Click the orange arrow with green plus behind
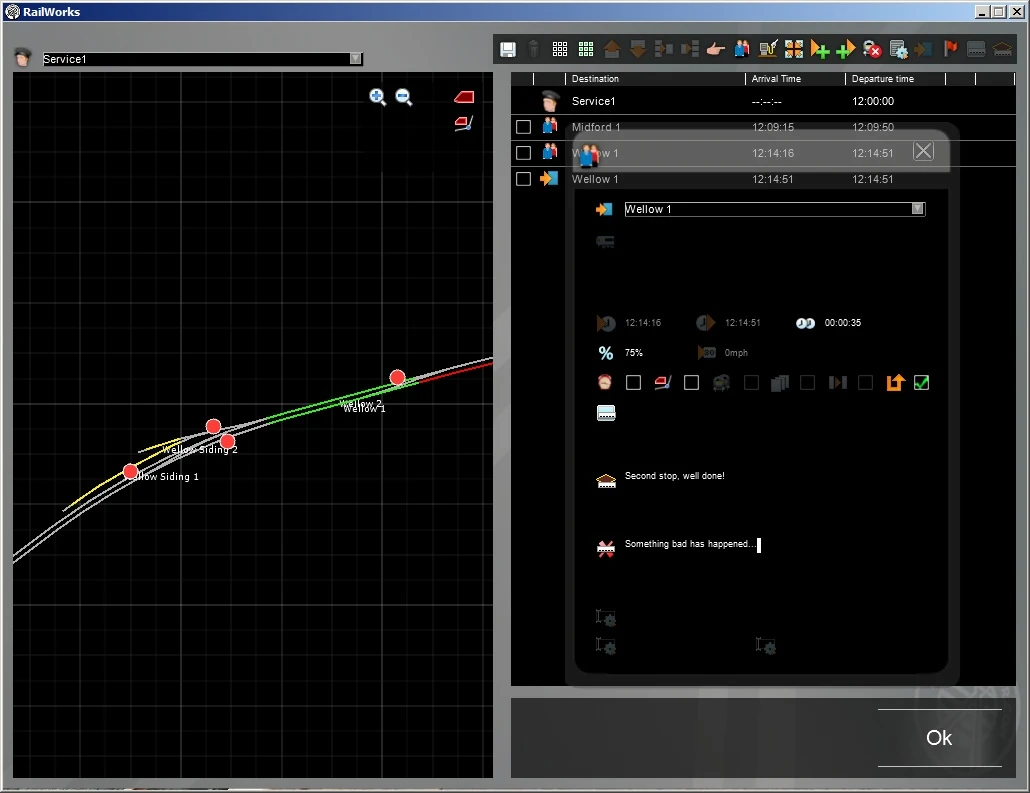 coord(820,49)
